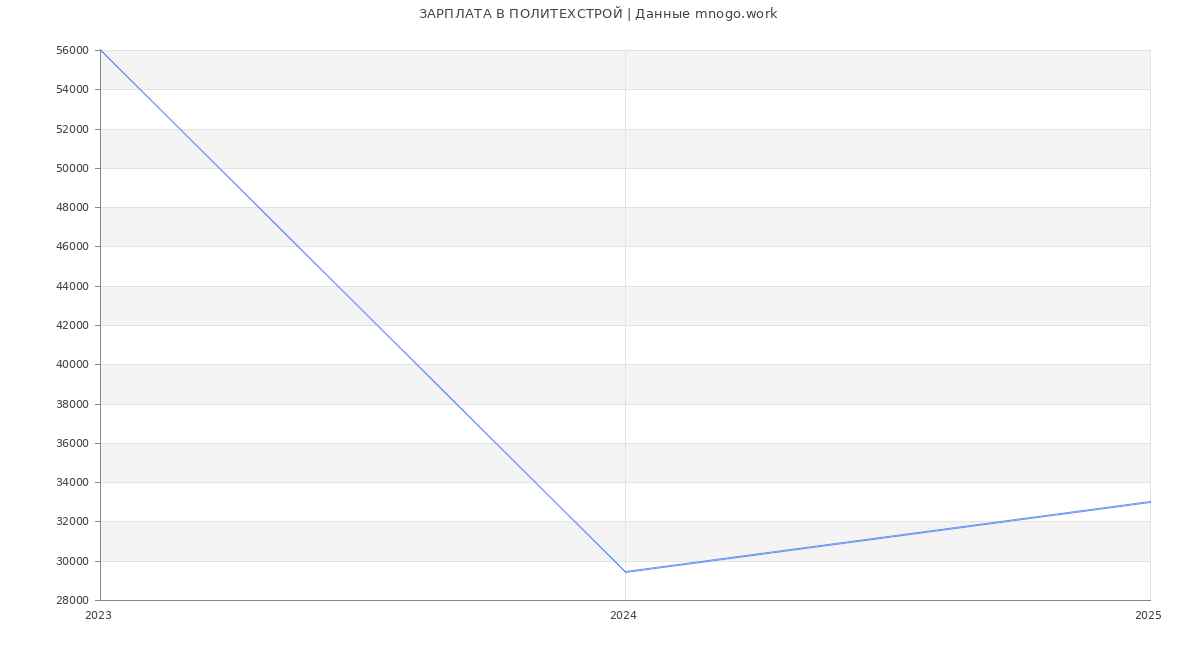This screenshot has width=1200, height=650.
Task: Click the line's end point at 2025
Action: click(x=1149, y=502)
